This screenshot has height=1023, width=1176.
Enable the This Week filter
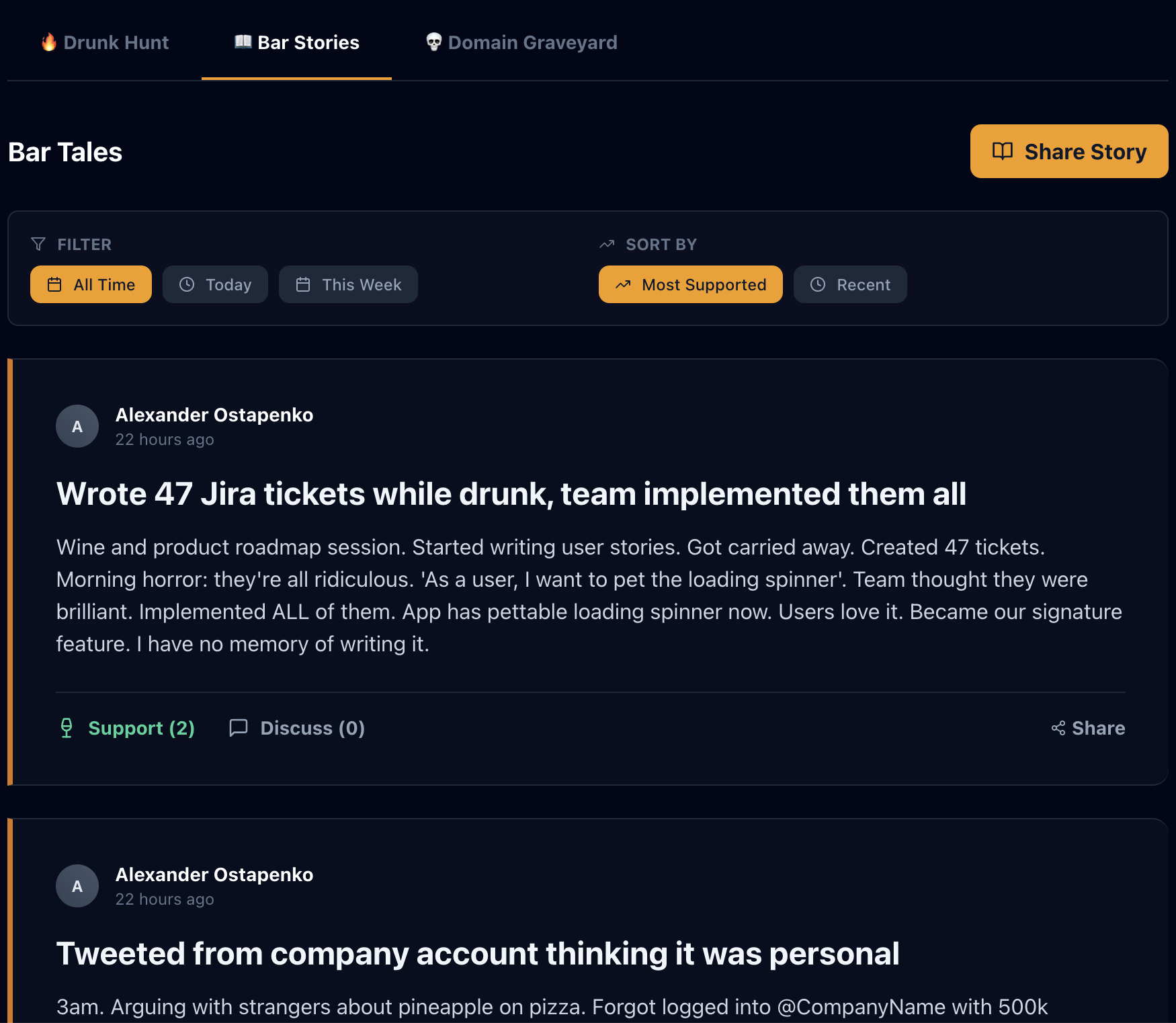pyautogui.click(x=348, y=284)
